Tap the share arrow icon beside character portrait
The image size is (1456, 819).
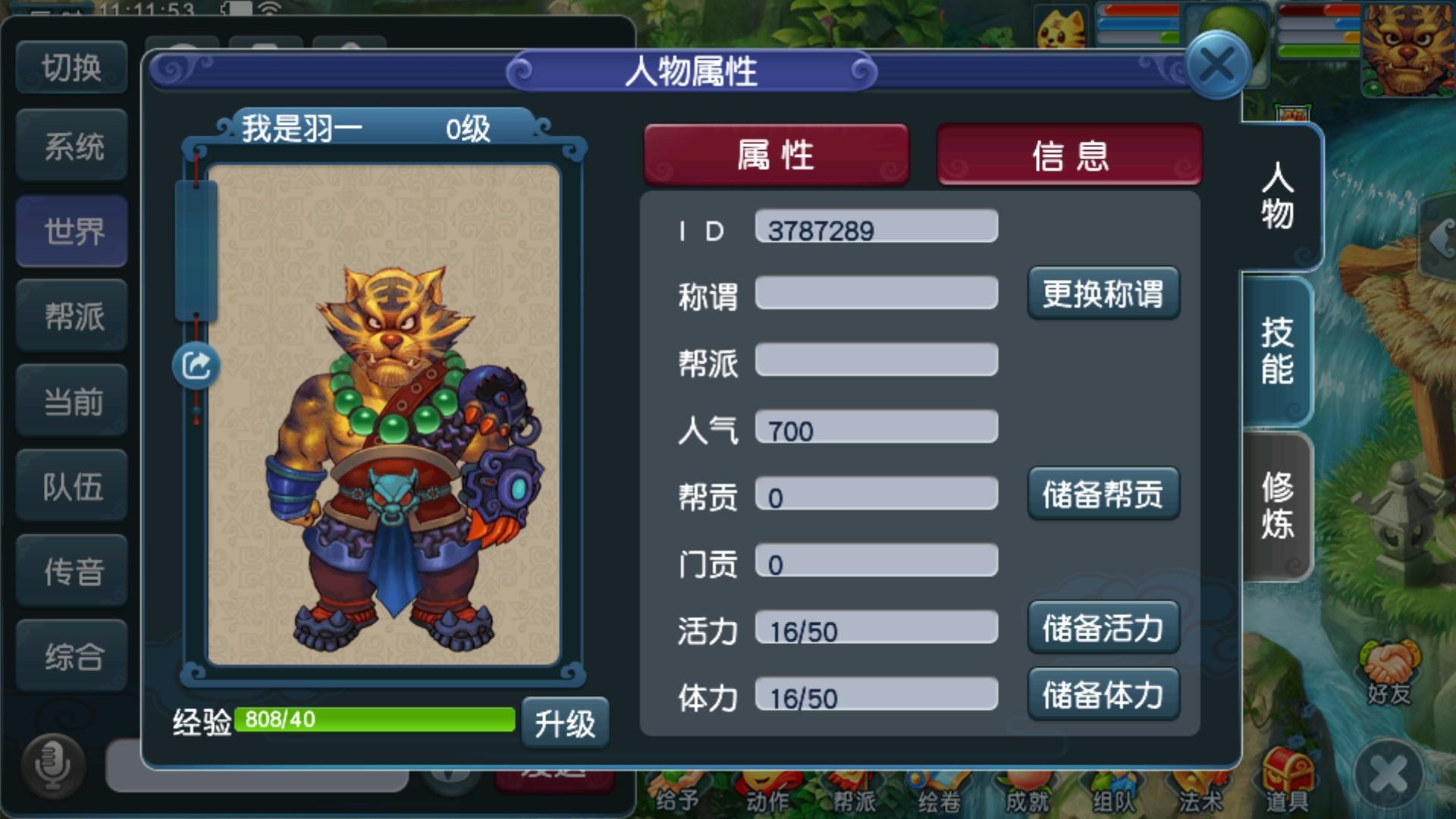[x=196, y=366]
